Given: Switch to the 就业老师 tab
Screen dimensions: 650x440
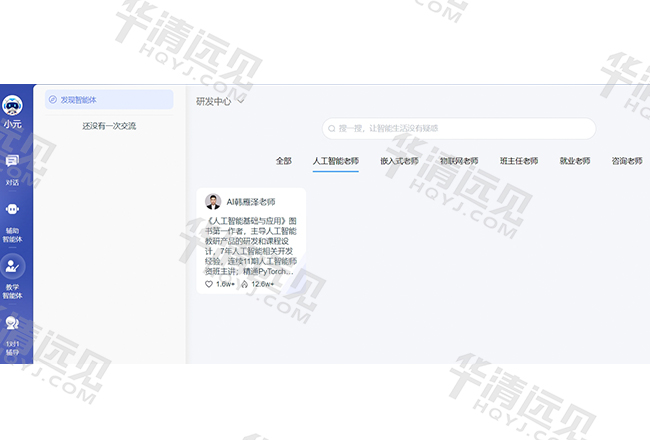Looking at the screenshot, I should pyautogui.click(x=574, y=161).
